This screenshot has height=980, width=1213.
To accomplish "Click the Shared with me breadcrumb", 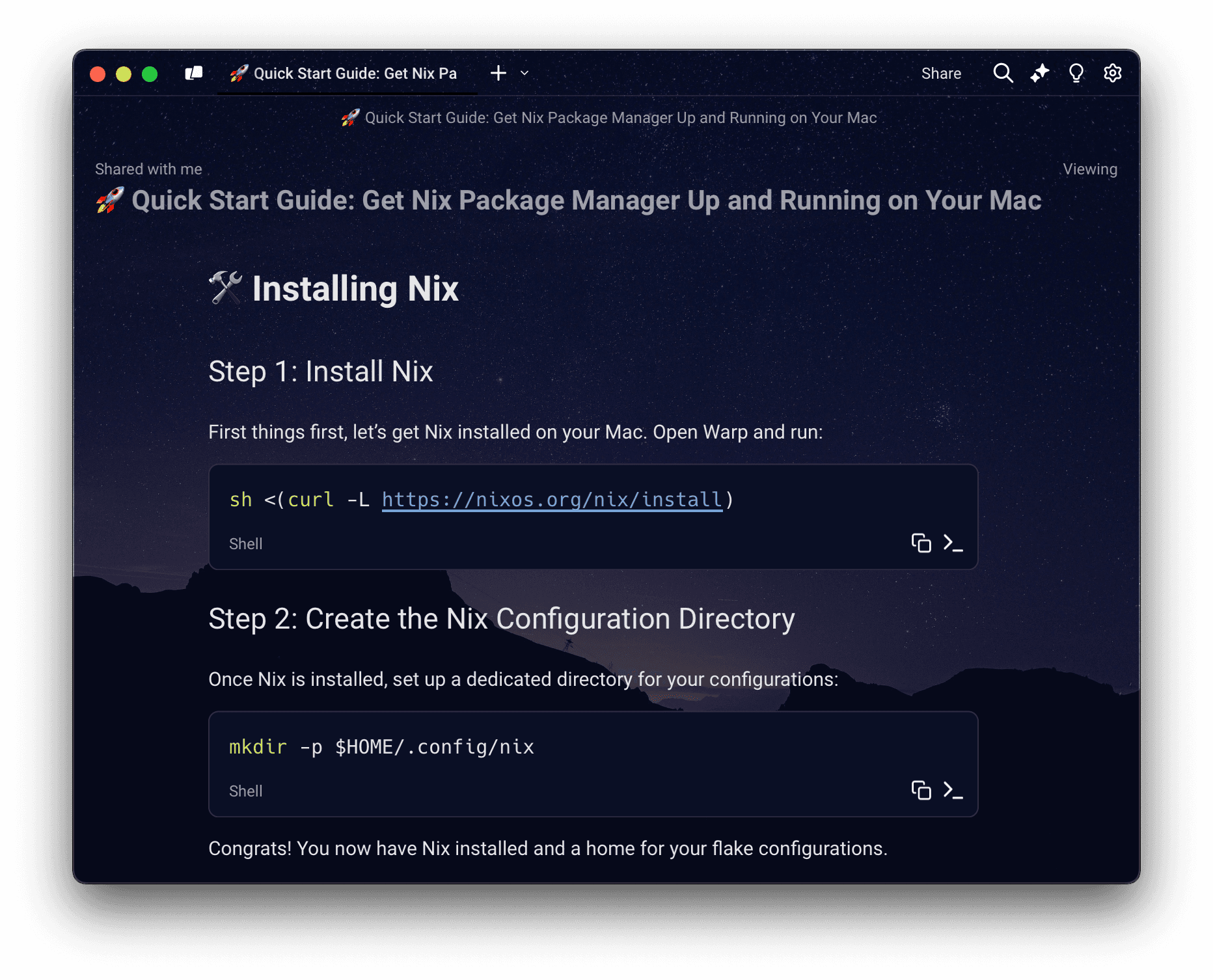I will click(148, 169).
